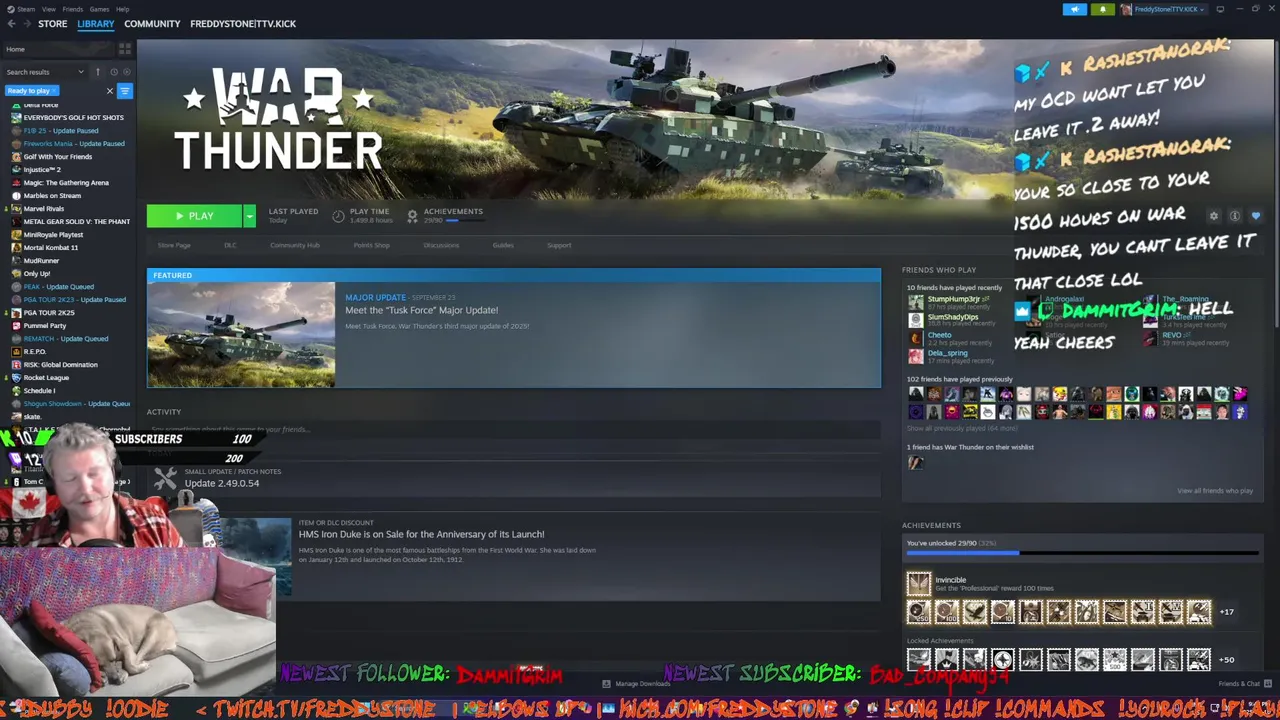Expand the +17 unlocked achievements

coord(1226,612)
